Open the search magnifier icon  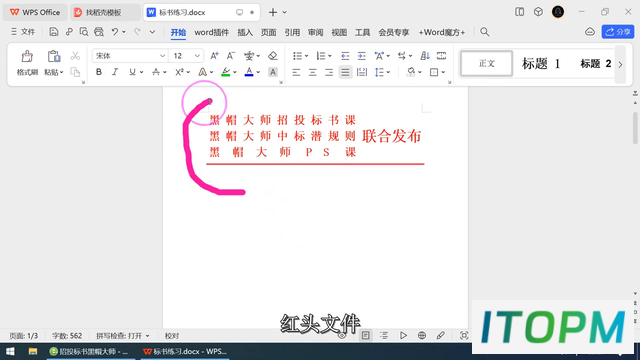(484, 32)
